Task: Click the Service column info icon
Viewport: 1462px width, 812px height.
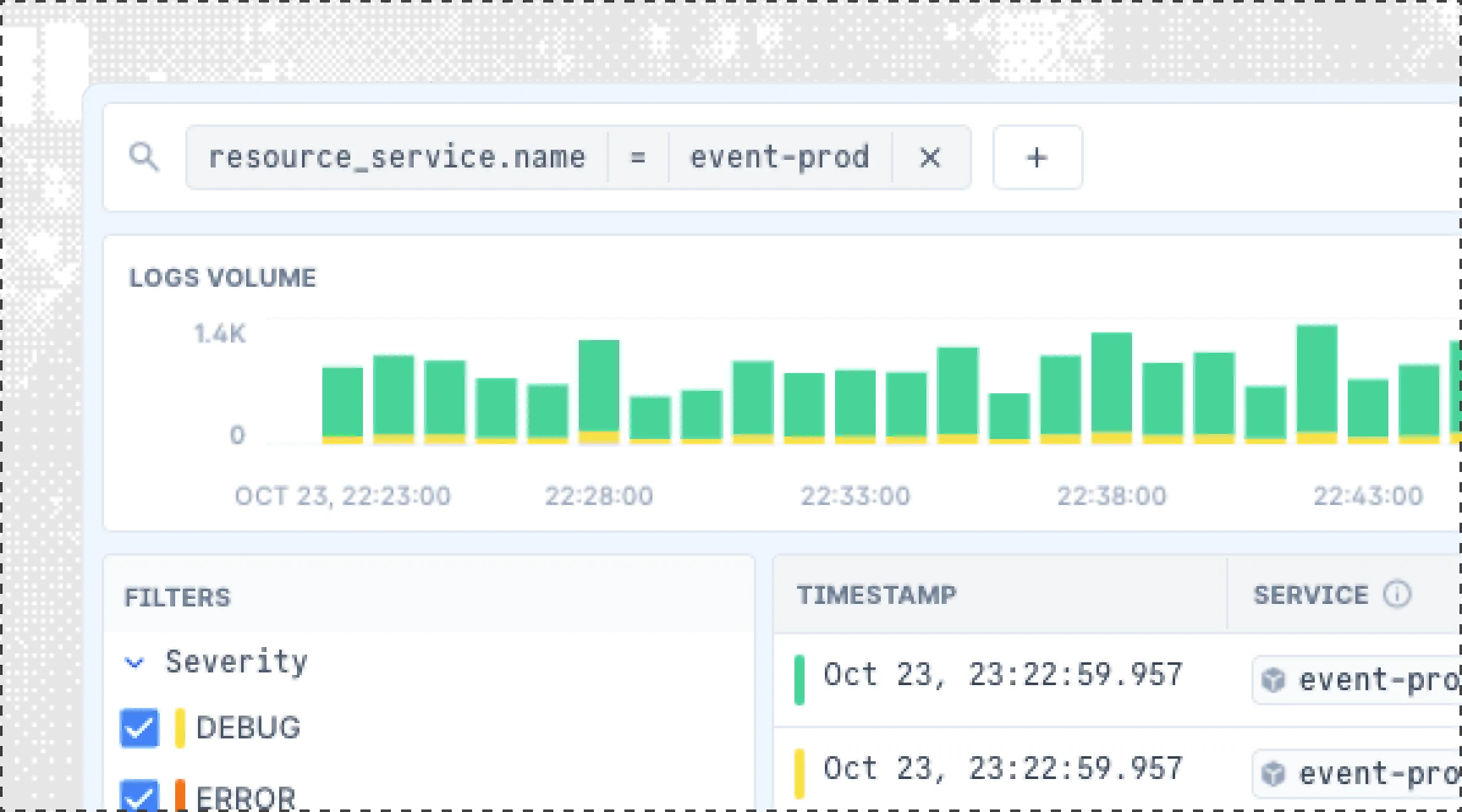Action: click(x=1397, y=595)
